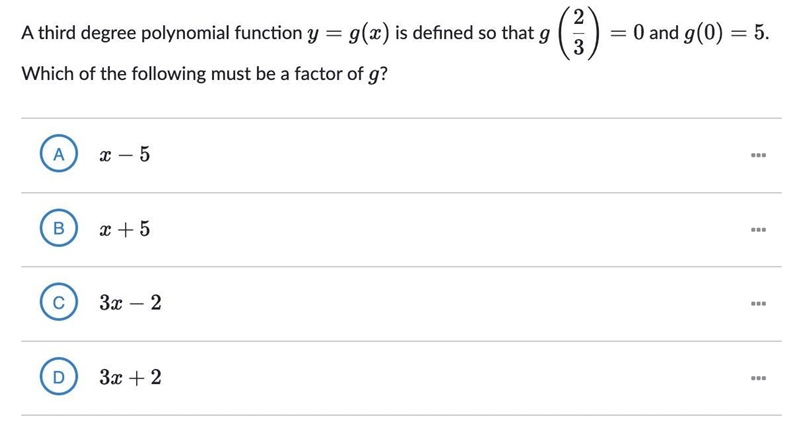Choose the circle labeled D
Viewport: 800px width, 442px height.
59,377
